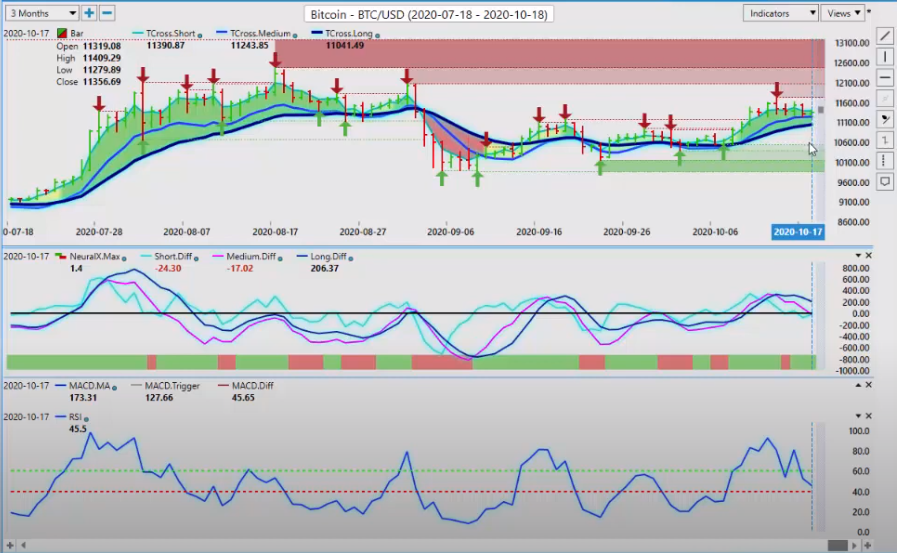
Task: Click the Long.Diff legend label
Action: pyautogui.click(x=328, y=256)
